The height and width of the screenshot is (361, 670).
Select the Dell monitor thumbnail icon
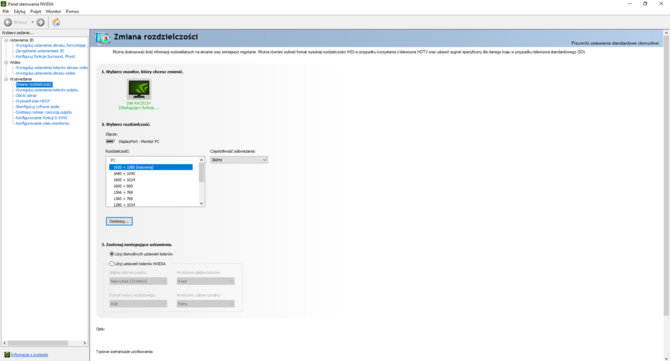click(x=139, y=89)
